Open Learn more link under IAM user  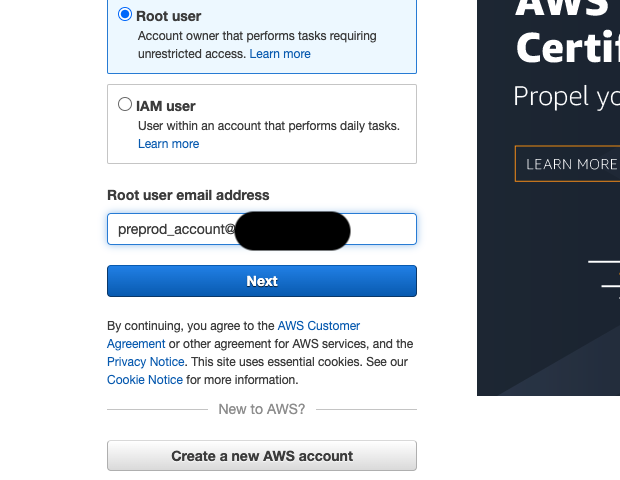pos(168,144)
